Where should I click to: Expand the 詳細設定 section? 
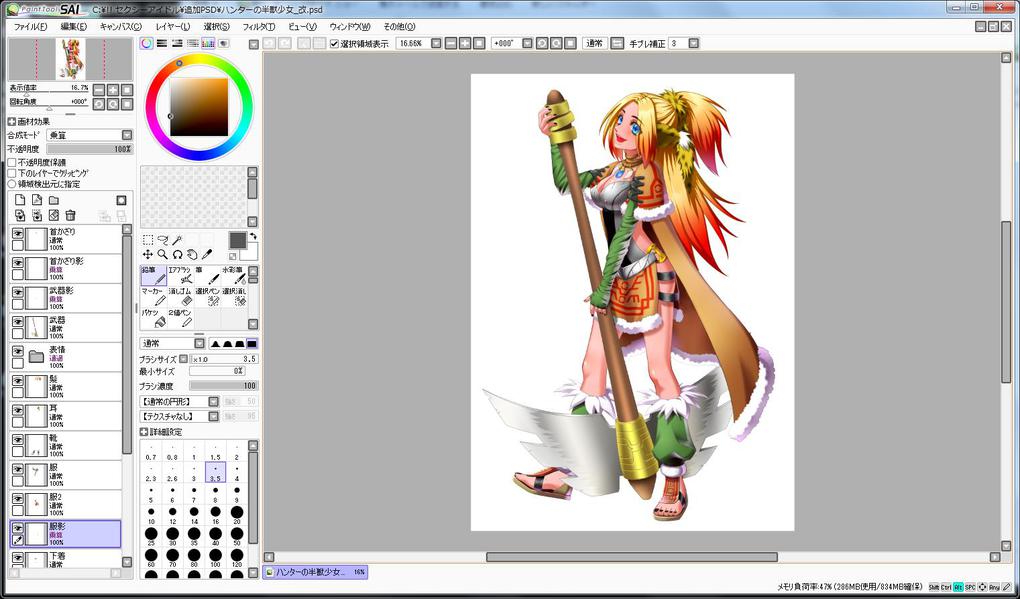(143, 432)
